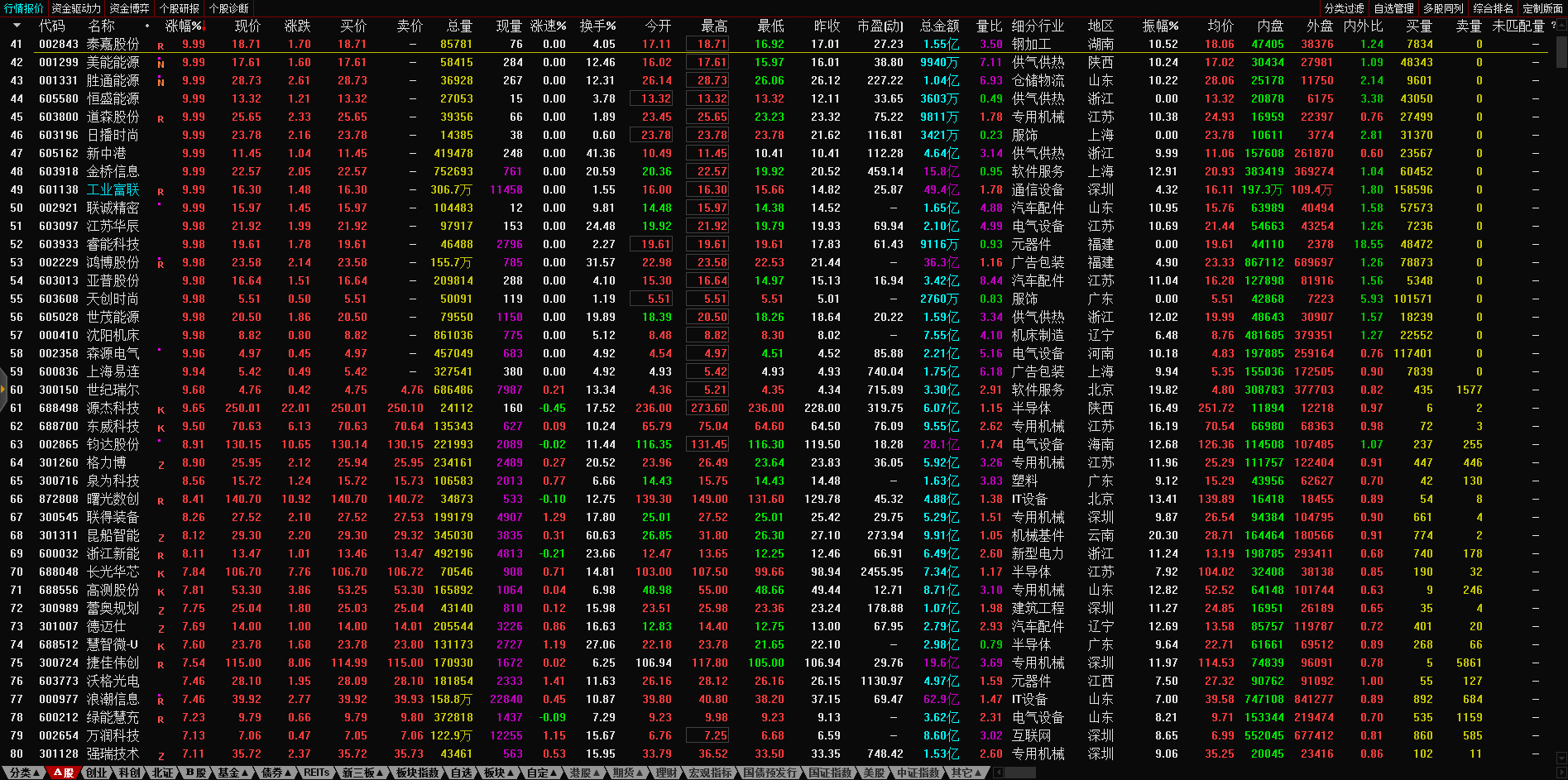The width and height of the screenshot is (1568, 780).
Task: Click the R marker next to 泰嘉股份
Action: [x=161, y=46]
